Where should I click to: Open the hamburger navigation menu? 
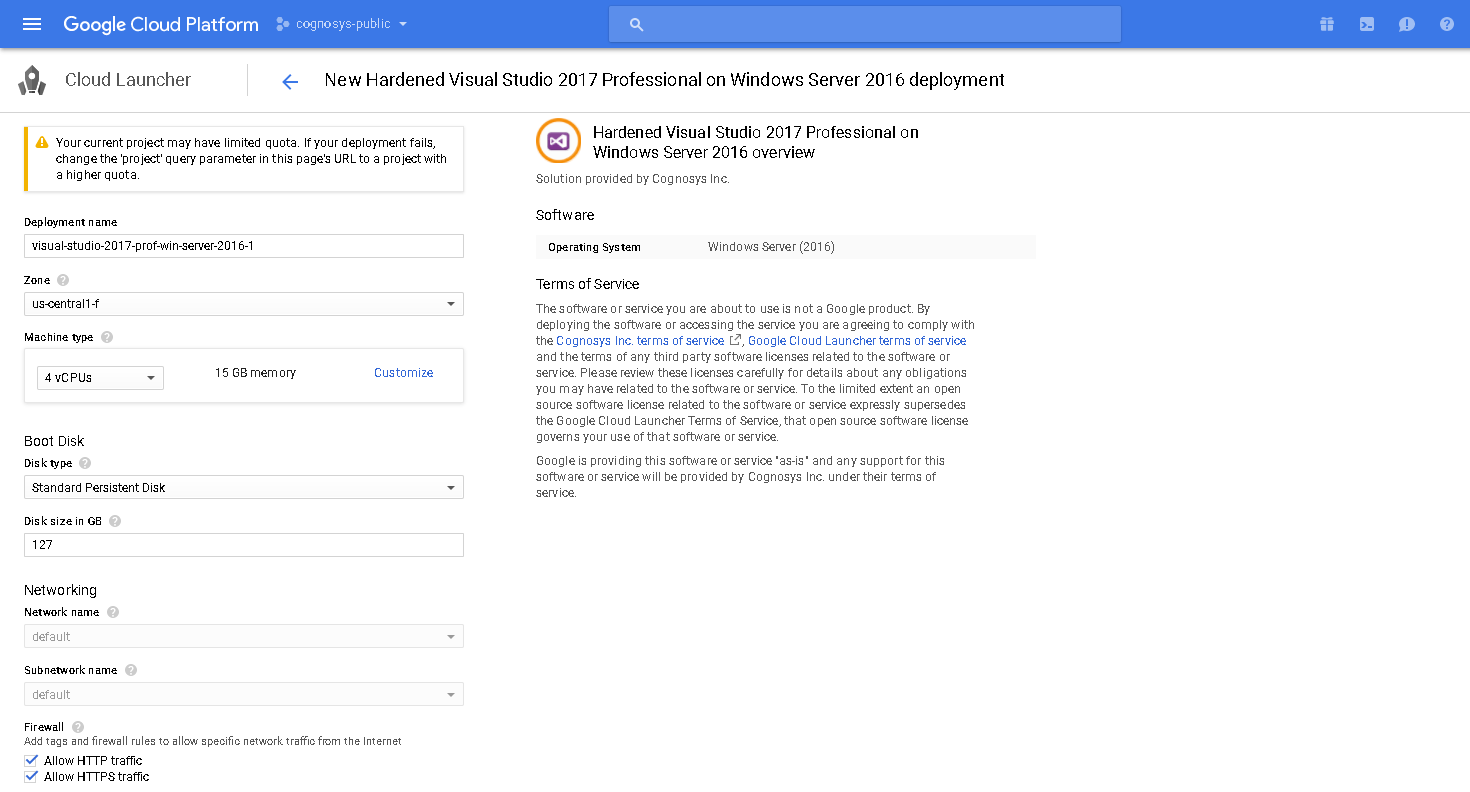coord(32,24)
